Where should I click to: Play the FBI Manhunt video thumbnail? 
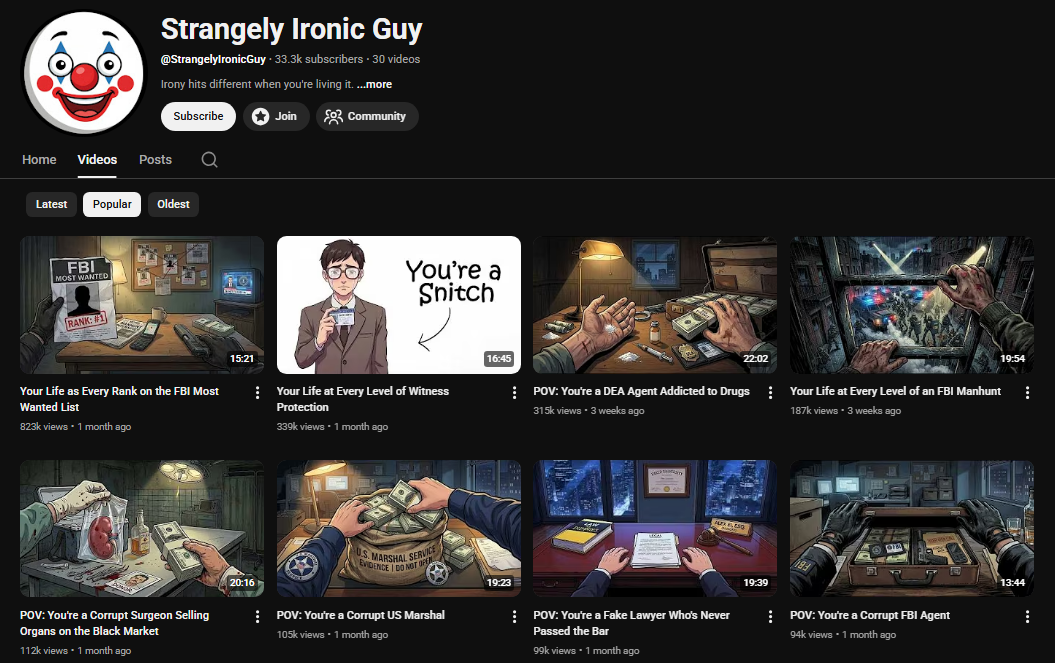click(x=911, y=304)
